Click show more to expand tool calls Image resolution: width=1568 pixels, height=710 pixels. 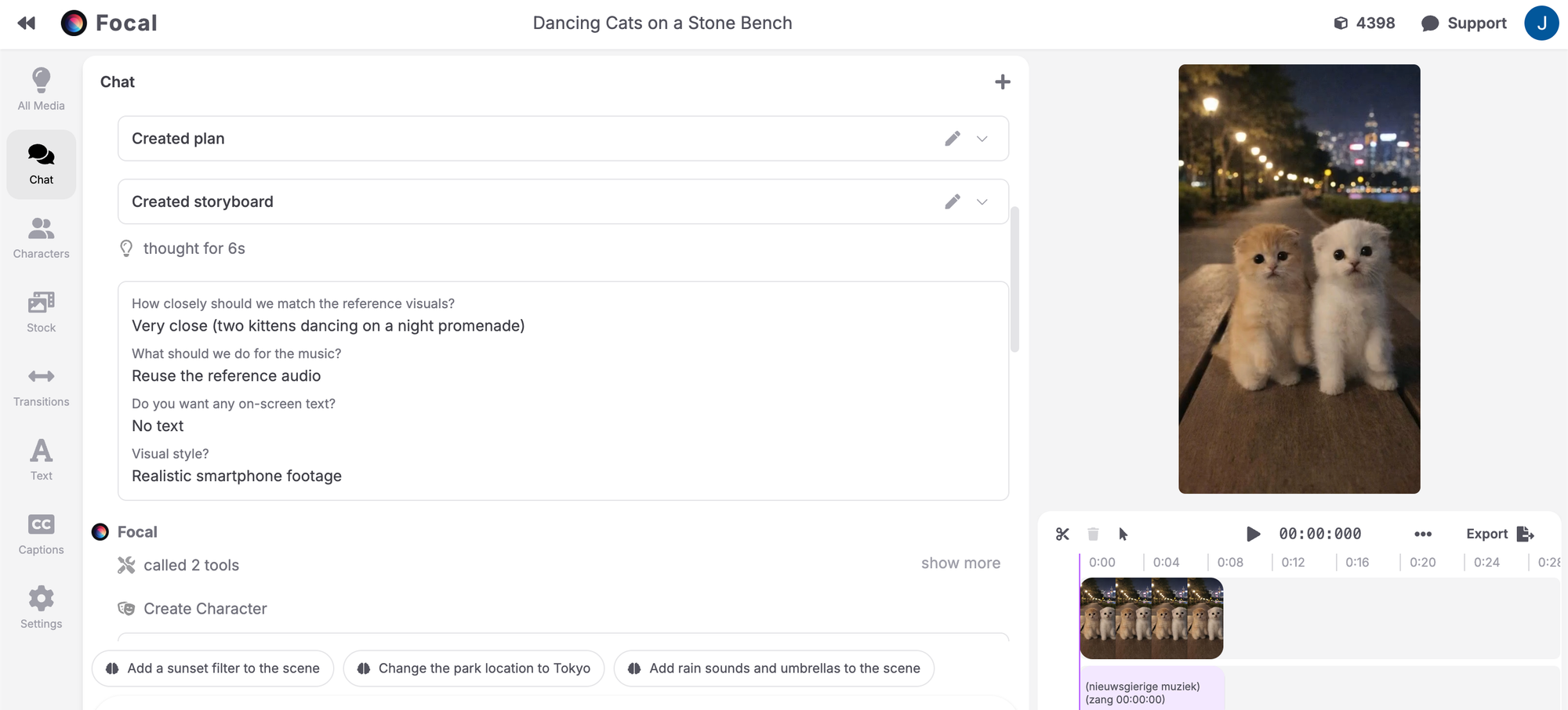[x=960, y=563]
